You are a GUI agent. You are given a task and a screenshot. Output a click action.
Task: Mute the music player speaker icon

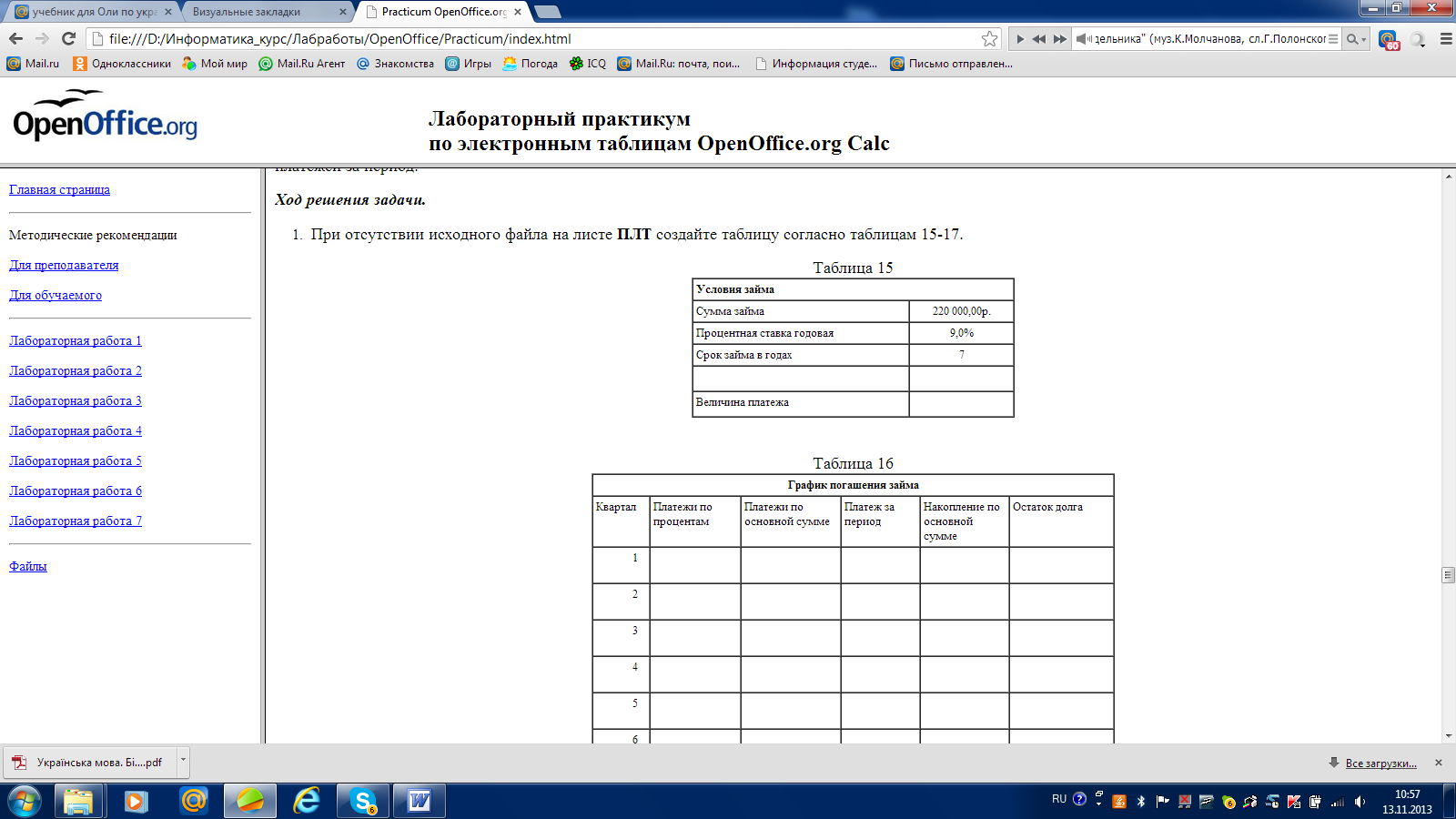[x=1083, y=39]
